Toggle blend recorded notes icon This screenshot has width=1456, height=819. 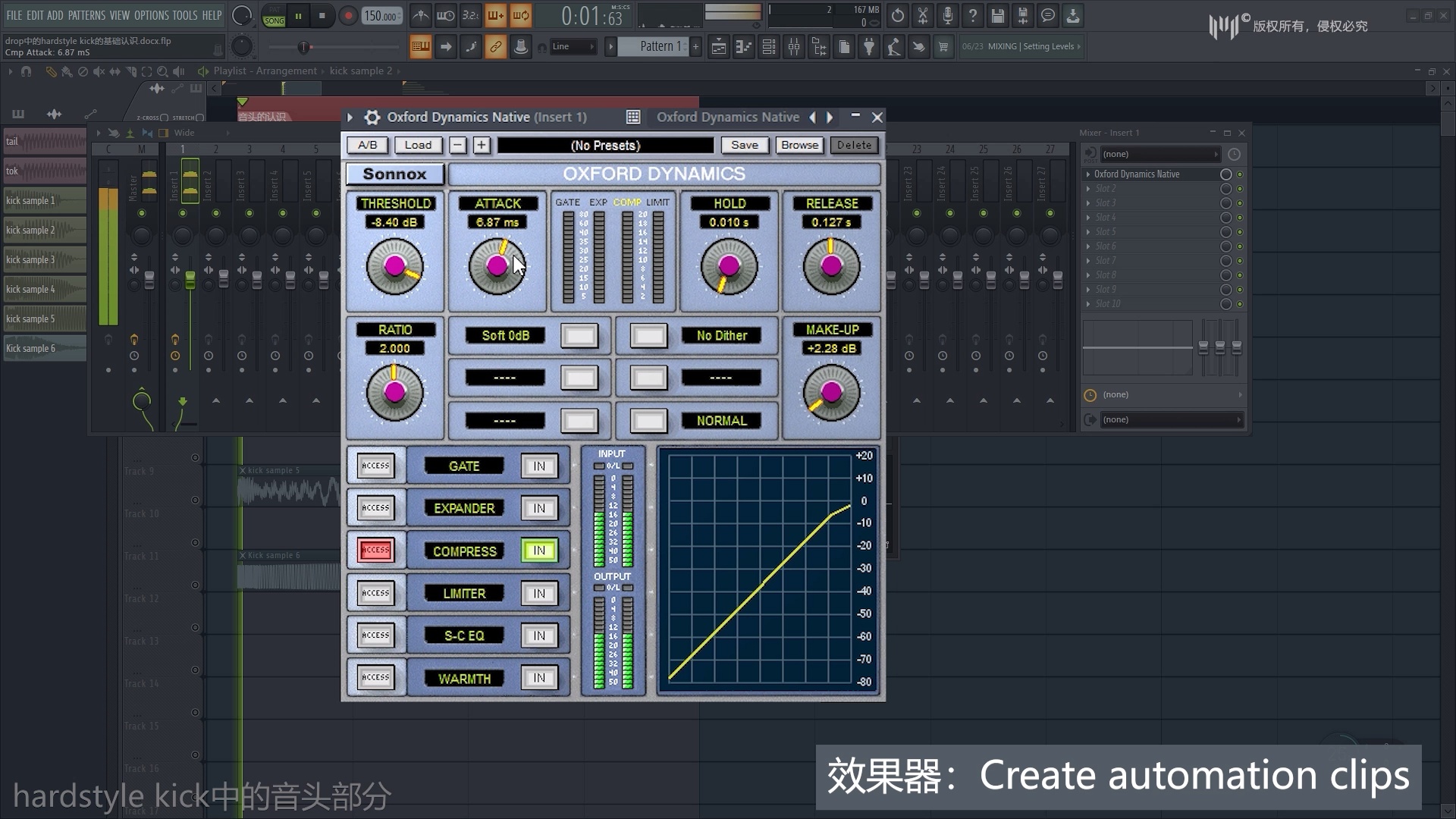(x=495, y=15)
